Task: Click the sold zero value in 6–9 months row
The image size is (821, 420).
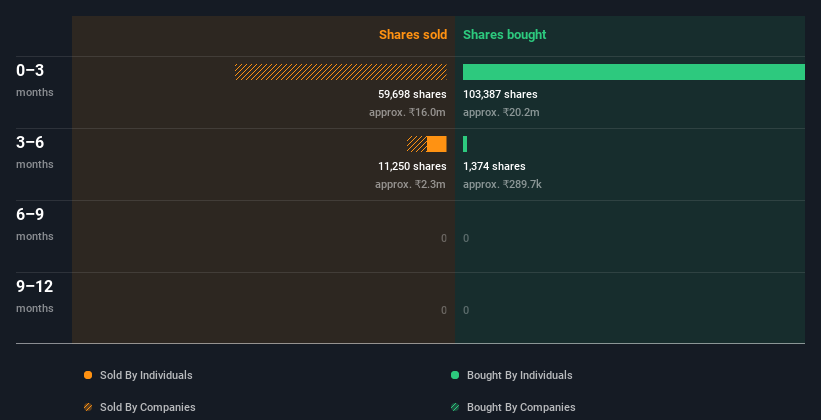Action: point(444,238)
